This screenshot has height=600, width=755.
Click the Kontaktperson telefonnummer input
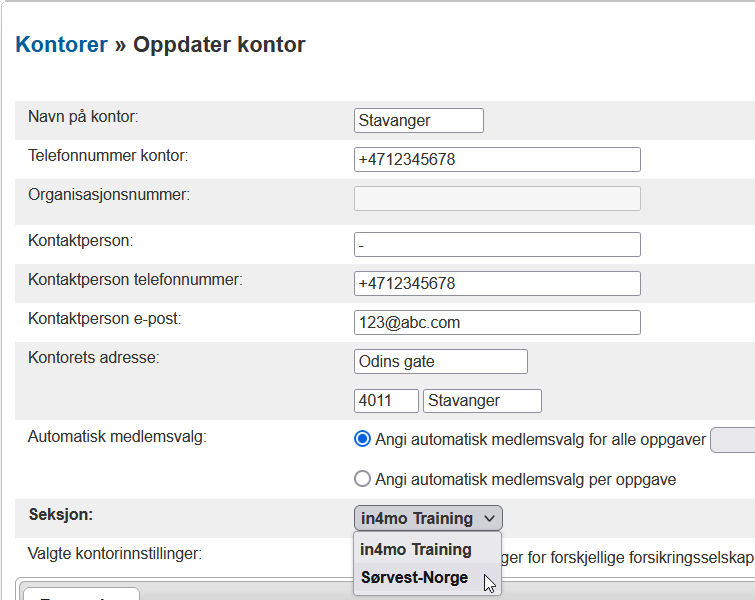497,284
